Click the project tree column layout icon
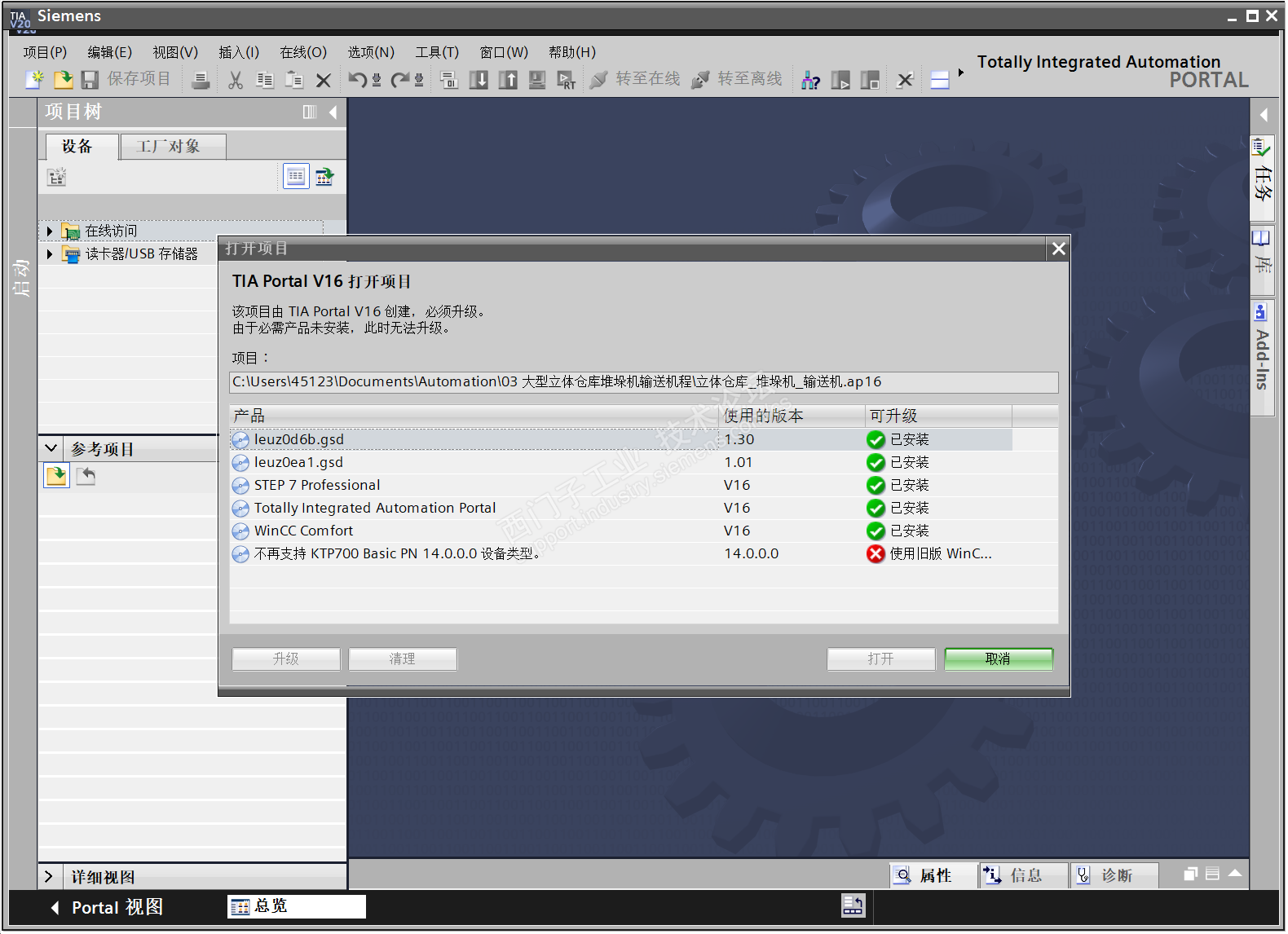This screenshot has height=934, width=1288. point(310,112)
